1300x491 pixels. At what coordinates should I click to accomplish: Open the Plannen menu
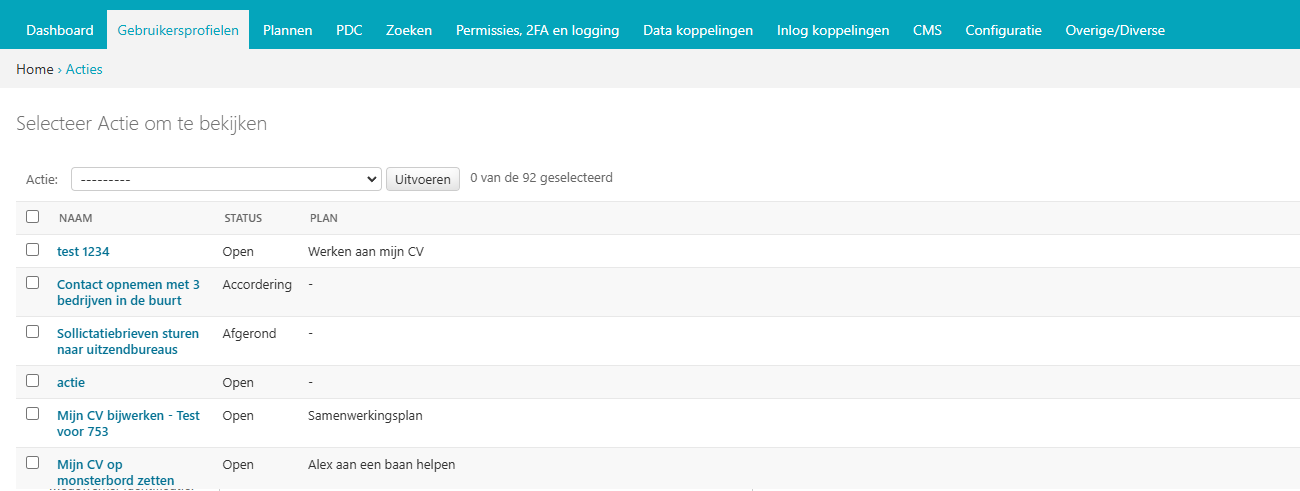click(x=287, y=31)
